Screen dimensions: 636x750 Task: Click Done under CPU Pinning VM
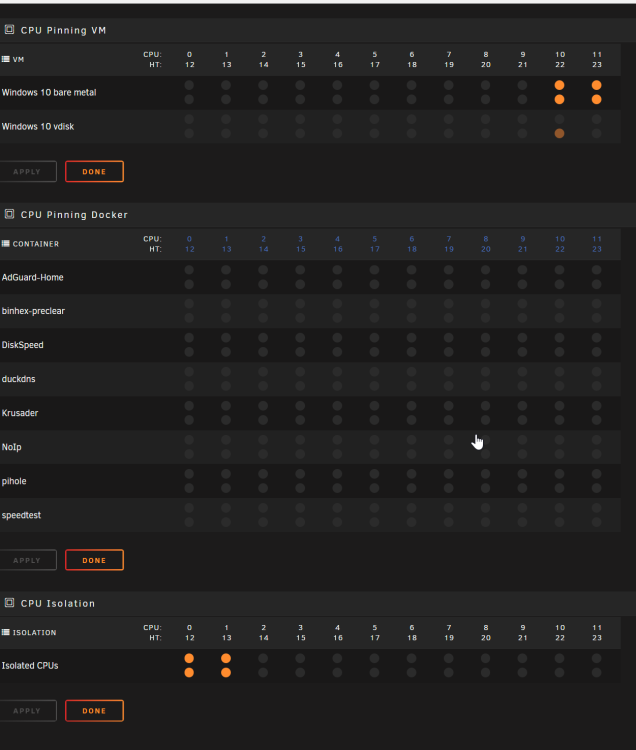point(94,172)
